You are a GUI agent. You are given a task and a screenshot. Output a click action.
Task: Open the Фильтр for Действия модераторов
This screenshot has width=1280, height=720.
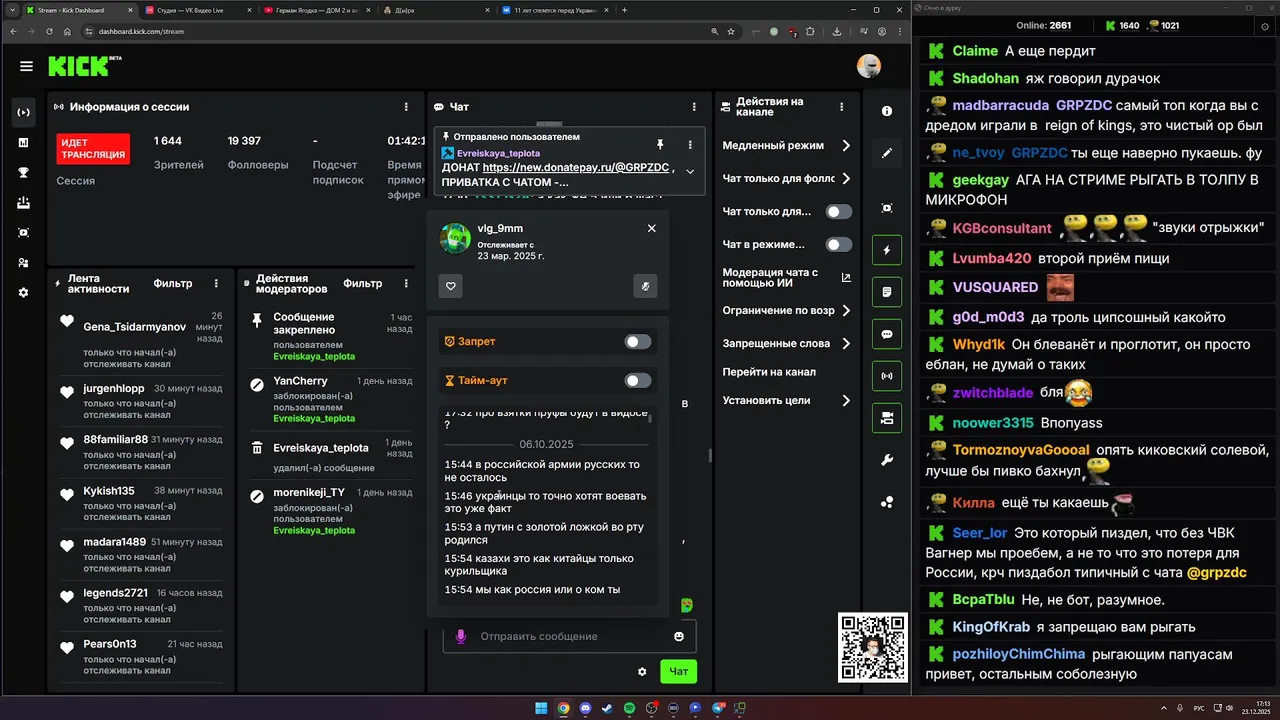point(363,284)
